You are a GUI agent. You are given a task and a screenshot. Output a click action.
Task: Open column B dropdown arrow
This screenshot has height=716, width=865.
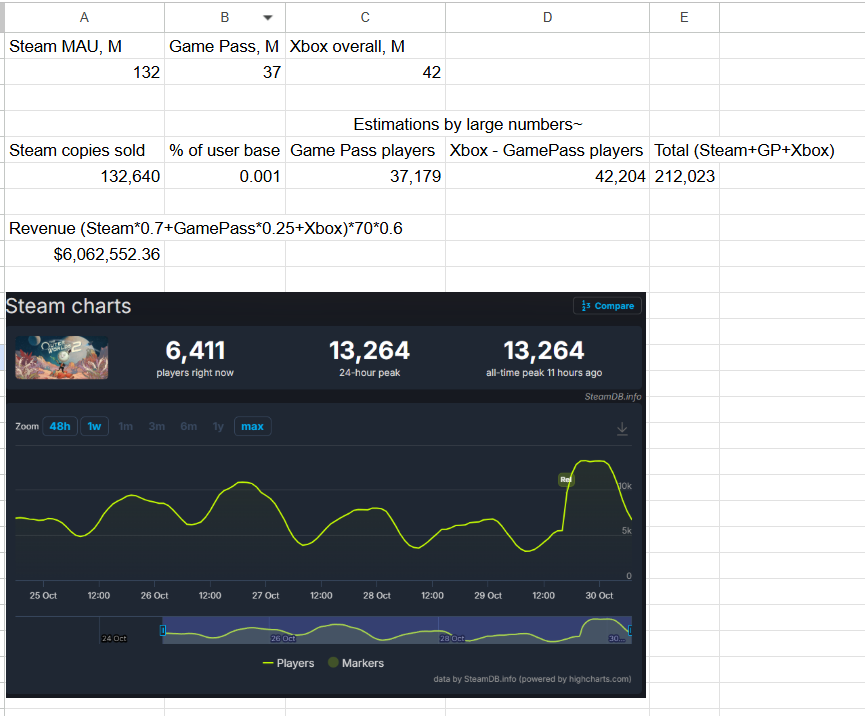[268, 18]
